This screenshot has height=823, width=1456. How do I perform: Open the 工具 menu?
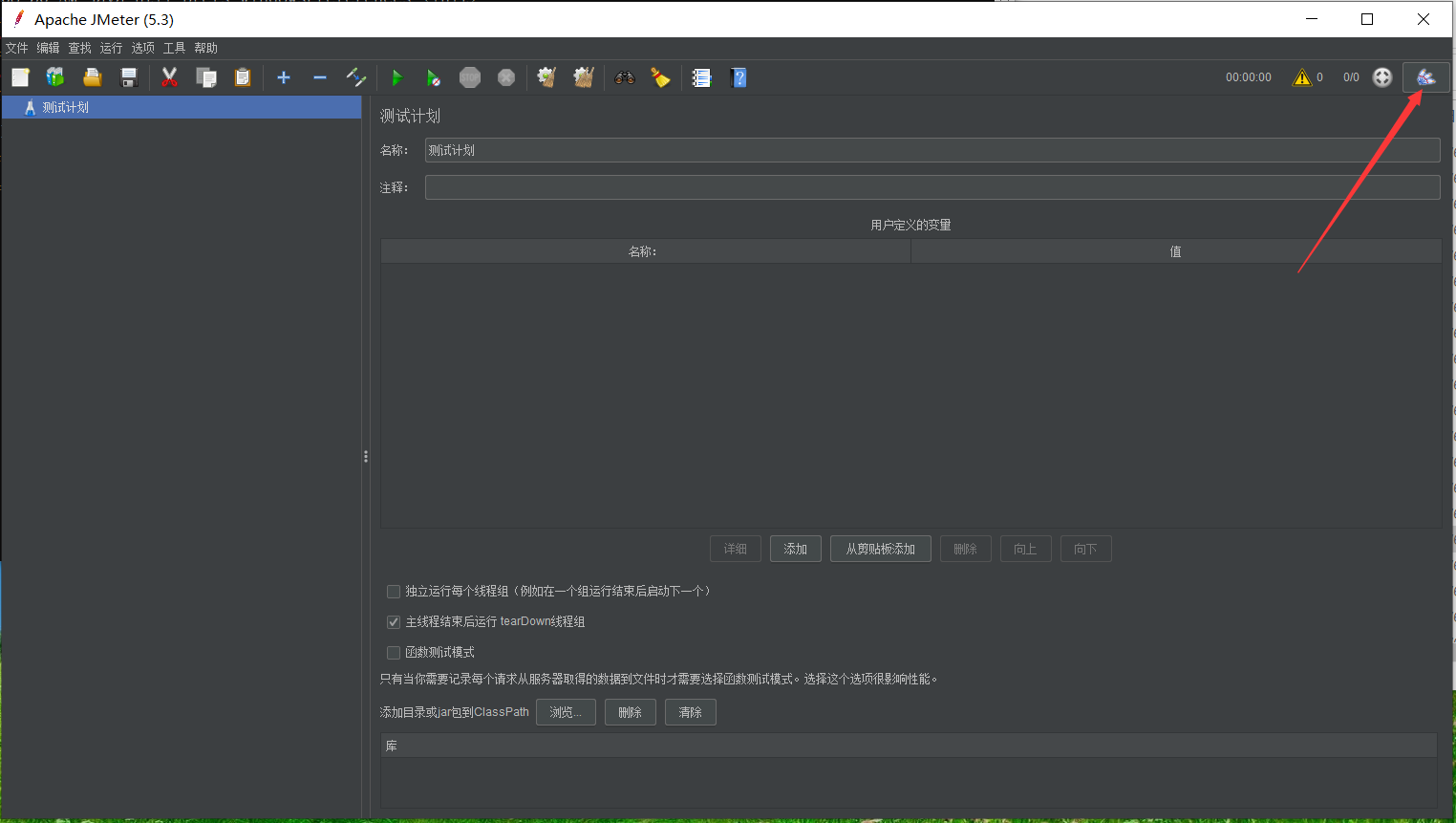click(175, 48)
